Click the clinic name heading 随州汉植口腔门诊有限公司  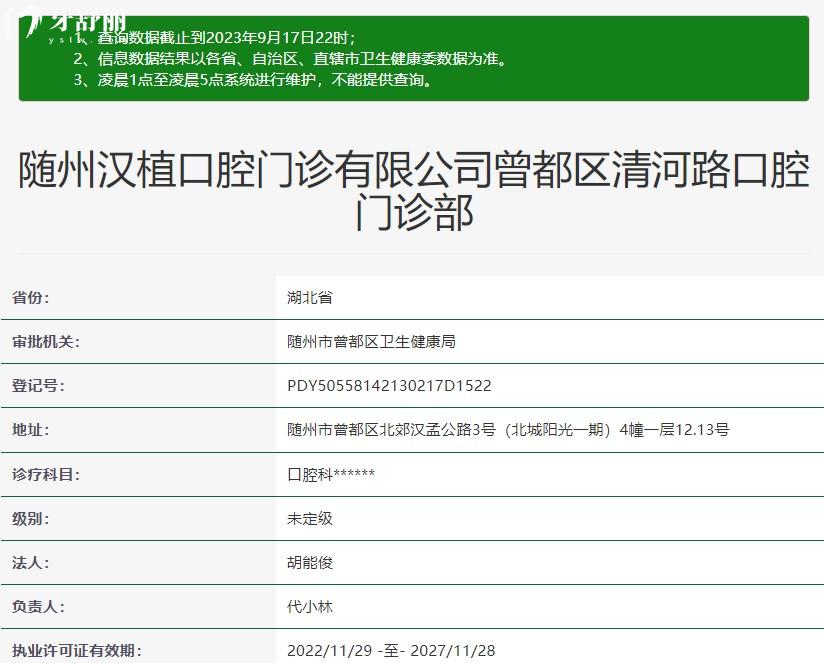pos(414,191)
